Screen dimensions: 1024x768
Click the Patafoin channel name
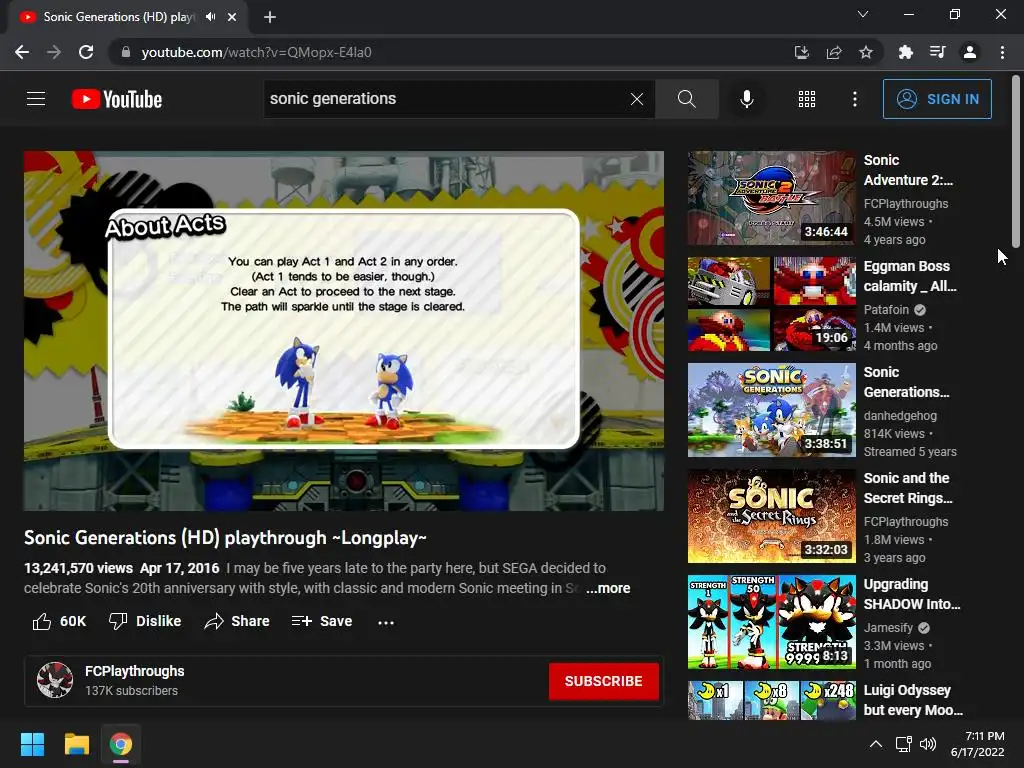coord(886,310)
